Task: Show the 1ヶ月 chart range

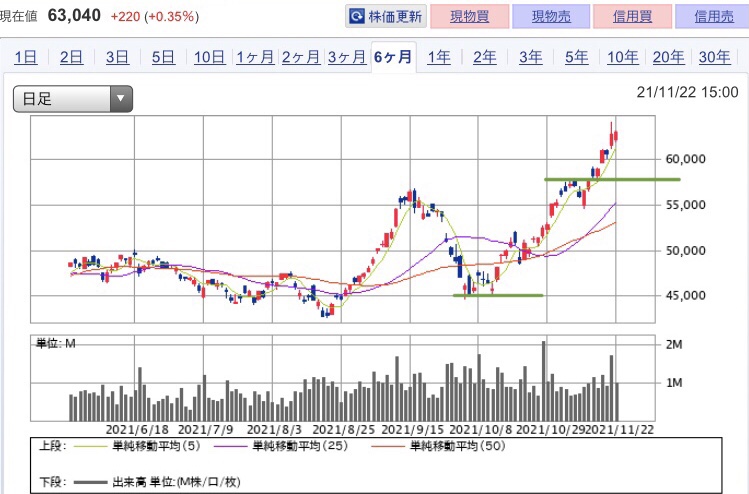Action: coord(255,57)
